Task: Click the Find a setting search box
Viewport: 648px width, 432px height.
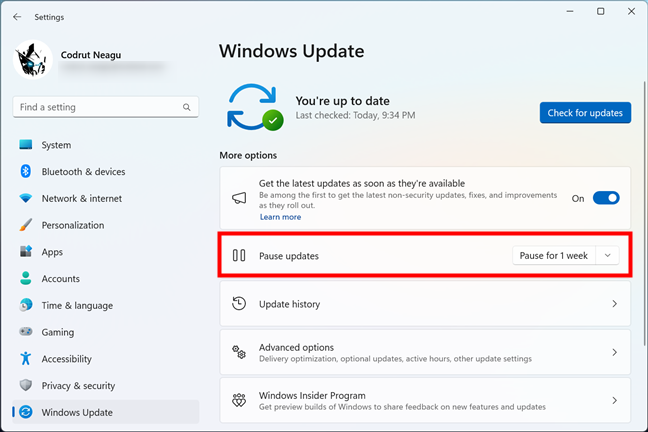Action: click(x=105, y=107)
